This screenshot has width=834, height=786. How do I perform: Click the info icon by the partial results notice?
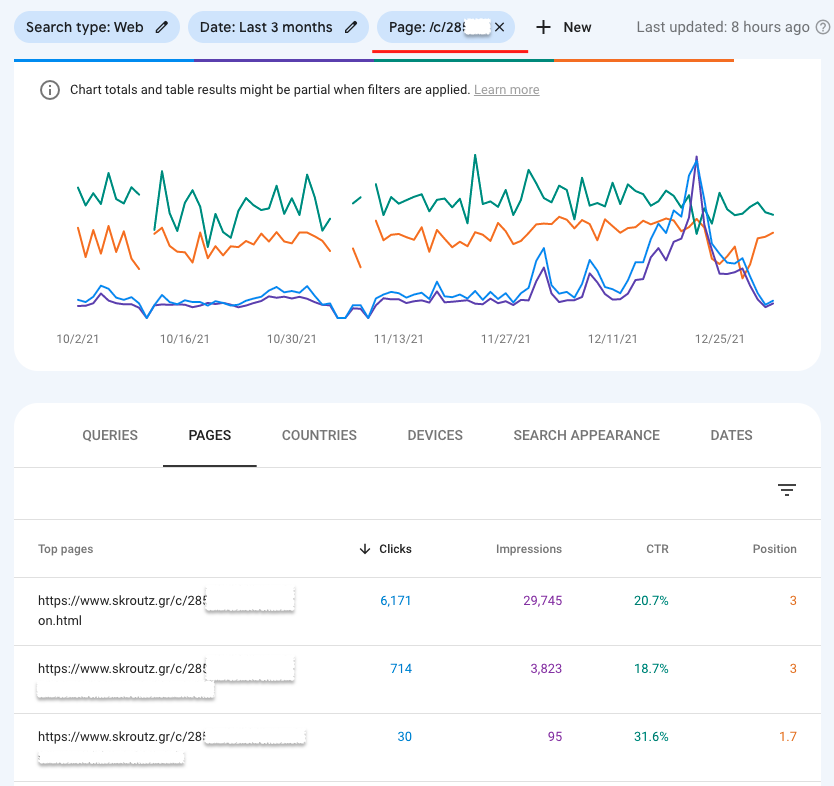pos(50,90)
